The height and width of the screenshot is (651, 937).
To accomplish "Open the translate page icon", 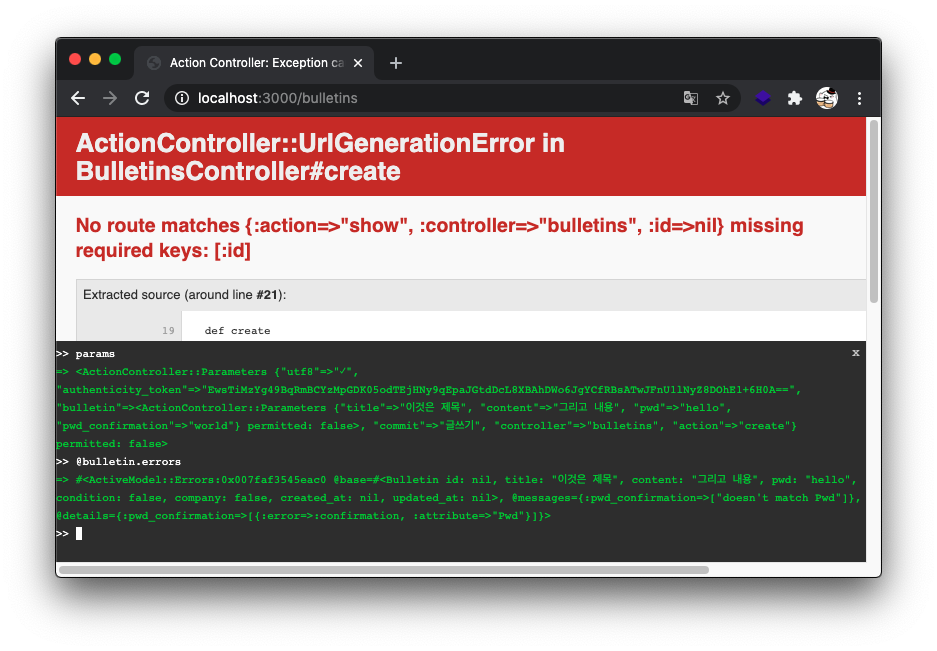I will 691,98.
